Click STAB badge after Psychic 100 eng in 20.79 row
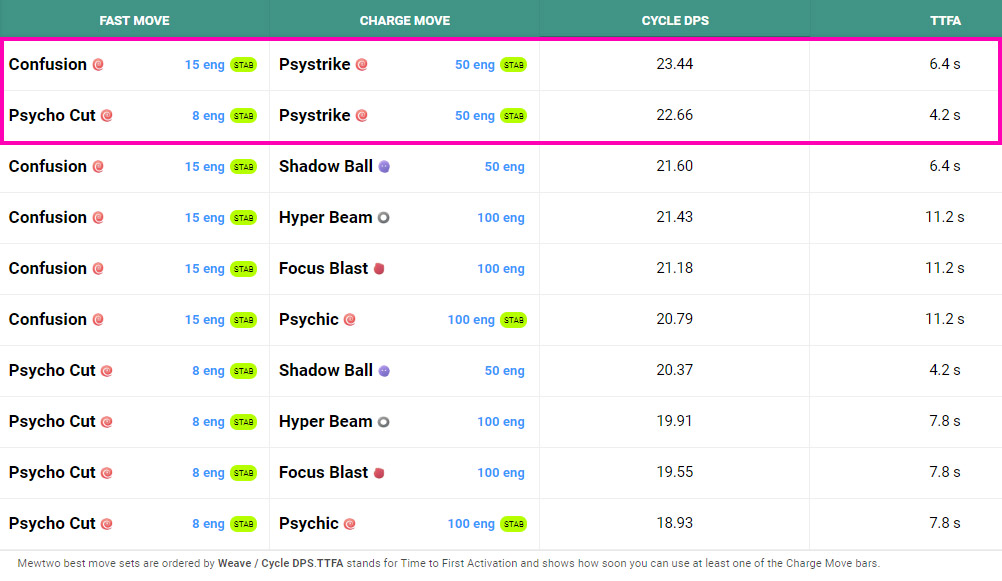Viewport: 1002px width, 581px height. tap(514, 320)
